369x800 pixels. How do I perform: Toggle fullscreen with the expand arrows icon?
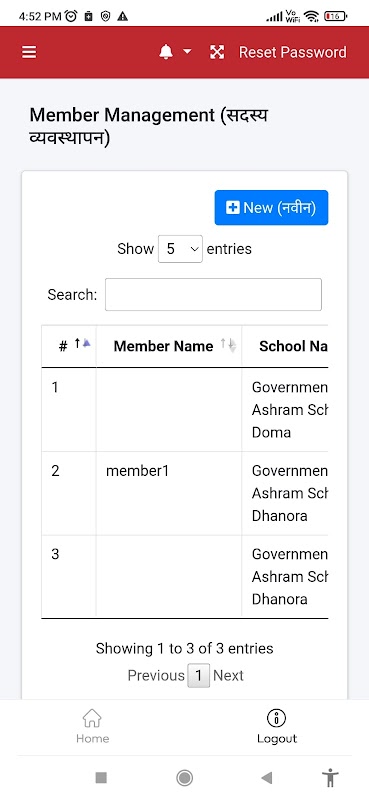(x=217, y=52)
